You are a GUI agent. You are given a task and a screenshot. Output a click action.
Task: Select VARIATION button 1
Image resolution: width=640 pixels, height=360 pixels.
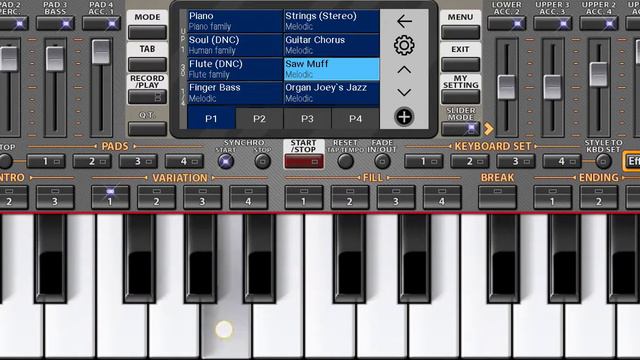(x=110, y=197)
